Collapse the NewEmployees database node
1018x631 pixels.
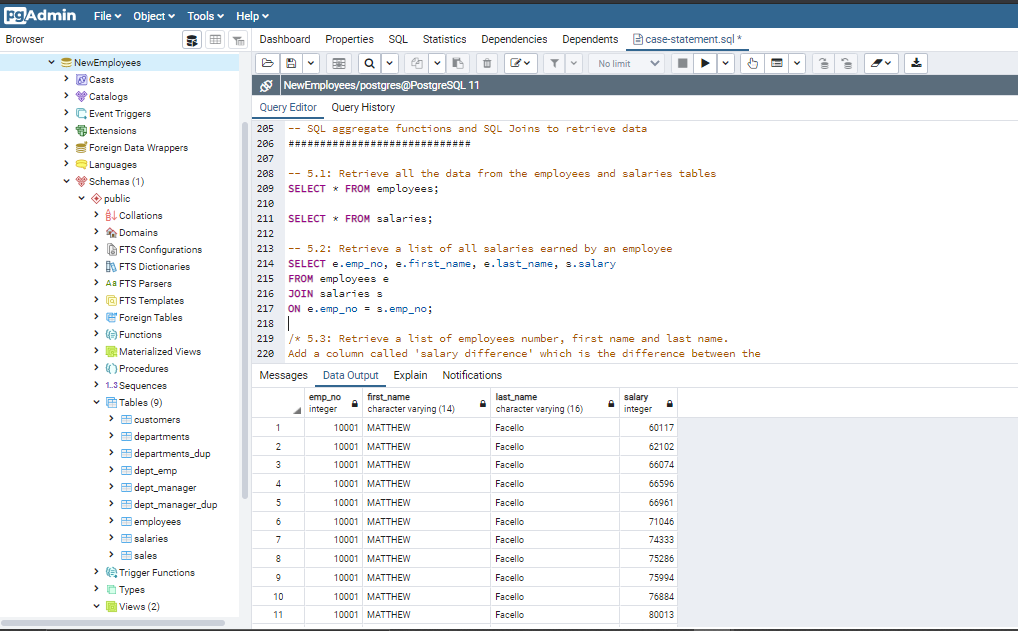[52, 62]
